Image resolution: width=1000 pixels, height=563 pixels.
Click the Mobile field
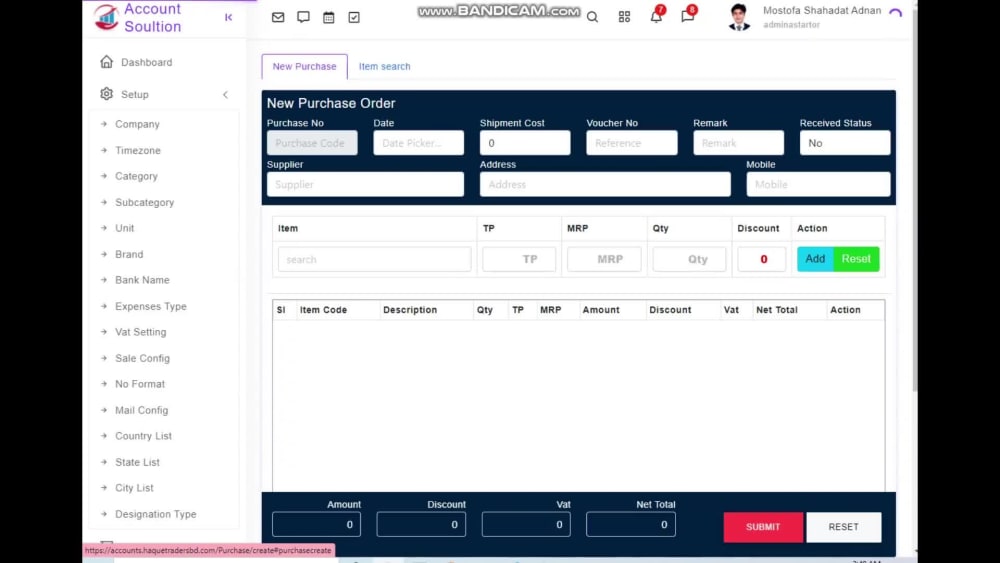(x=818, y=184)
